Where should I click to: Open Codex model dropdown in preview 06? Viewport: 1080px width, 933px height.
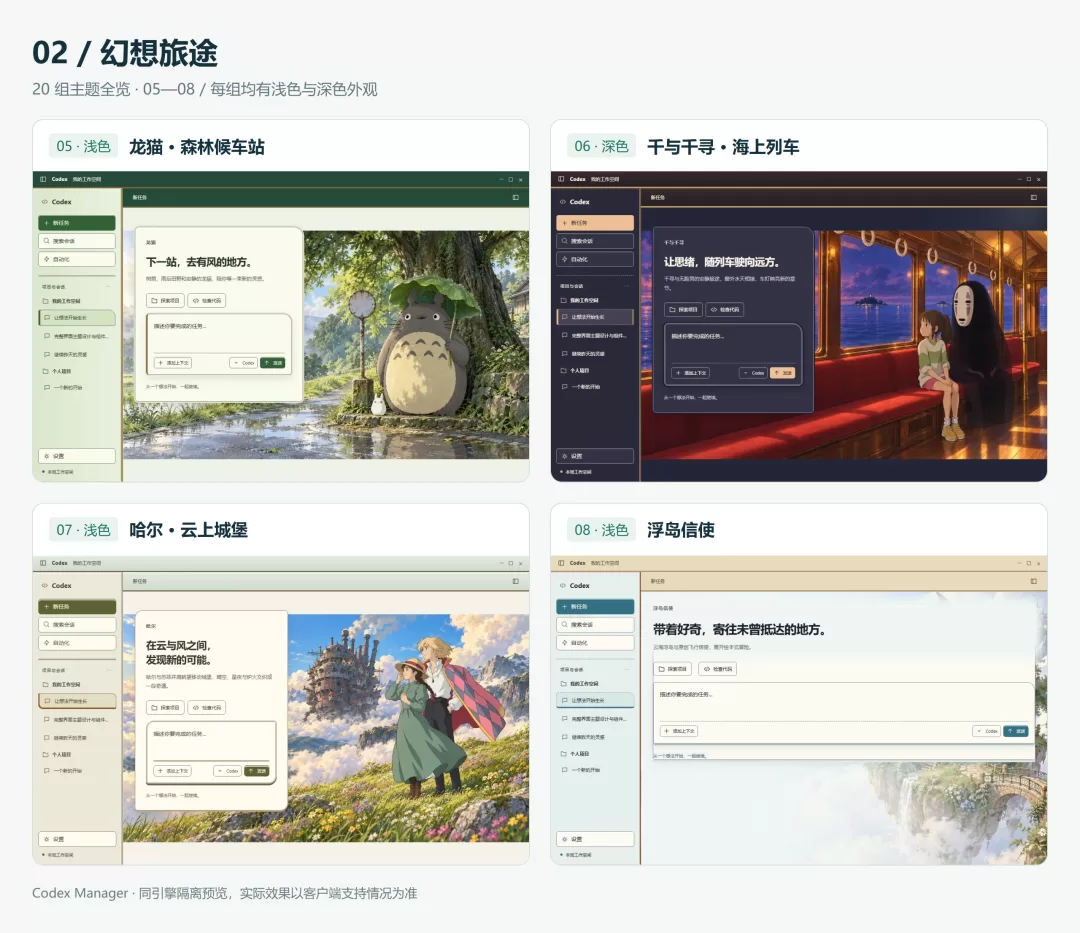753,373
